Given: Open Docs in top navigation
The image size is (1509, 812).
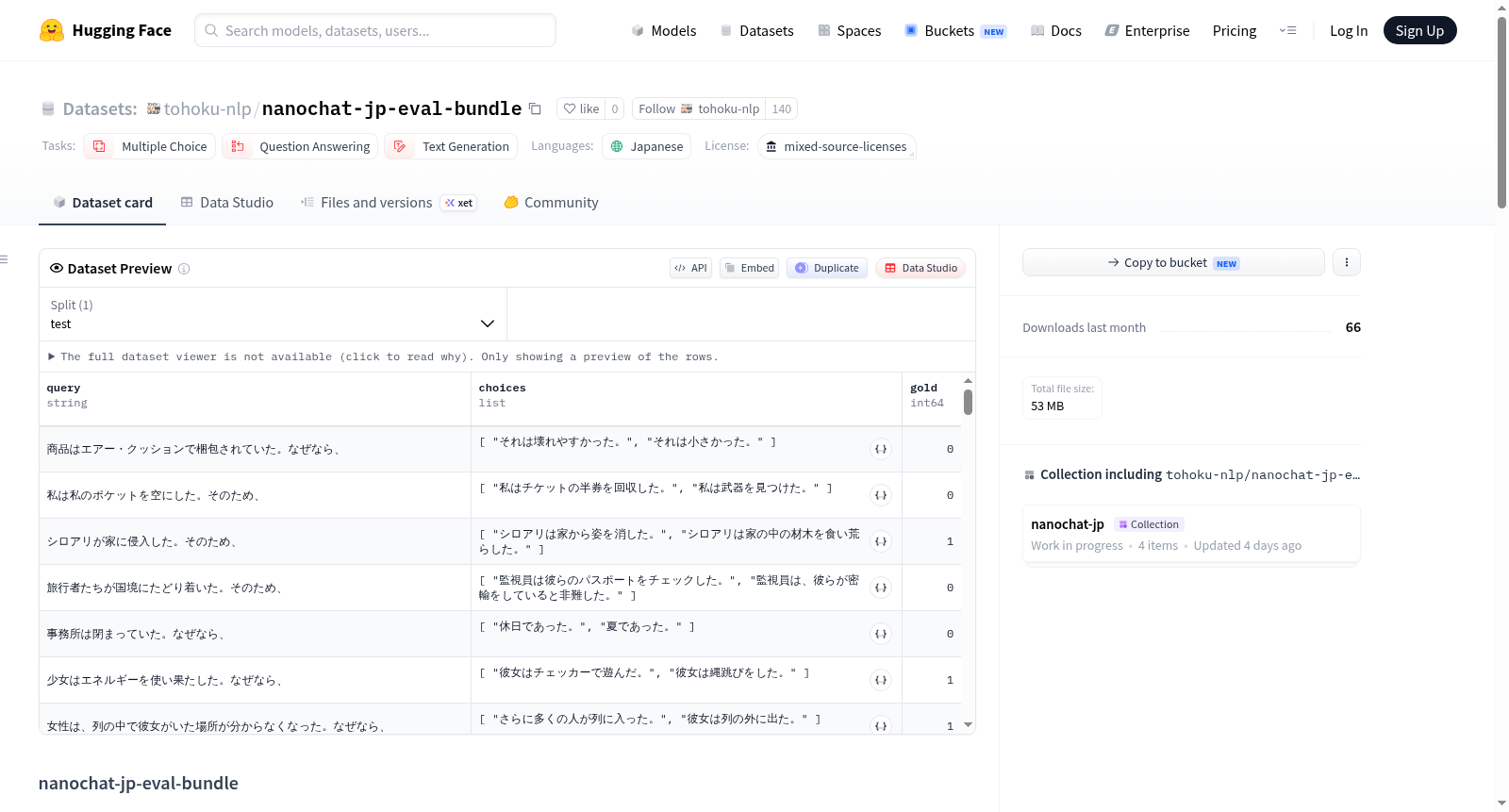Looking at the screenshot, I should click(x=1056, y=30).
